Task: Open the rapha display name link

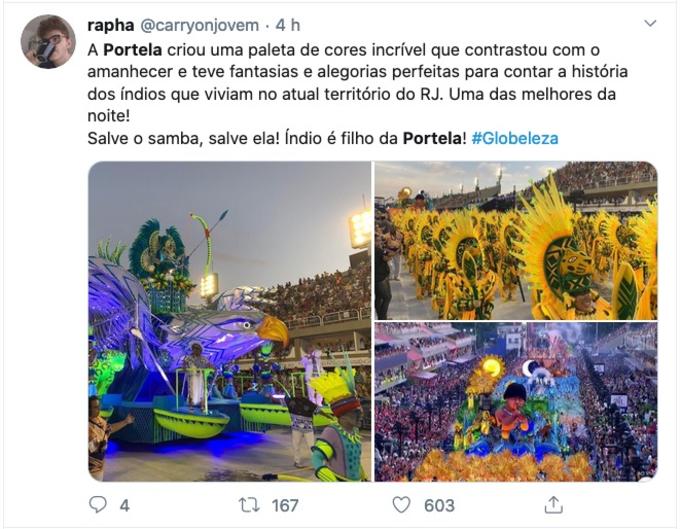Action: 110,24
